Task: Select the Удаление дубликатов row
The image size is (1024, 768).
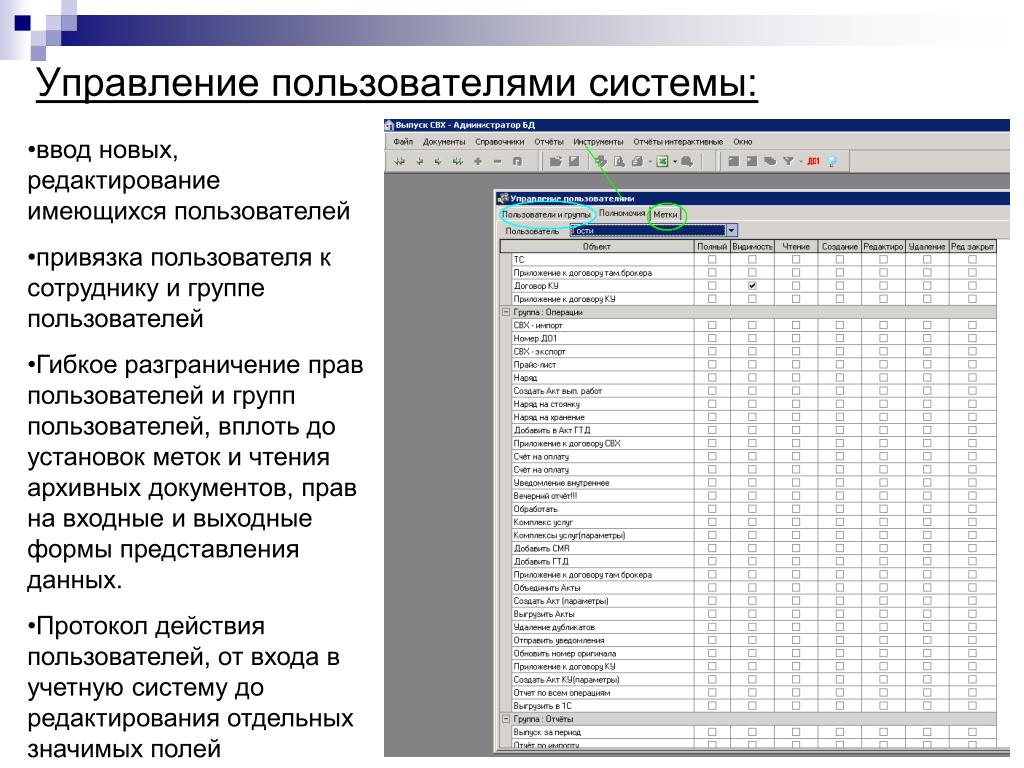Action: [602, 627]
